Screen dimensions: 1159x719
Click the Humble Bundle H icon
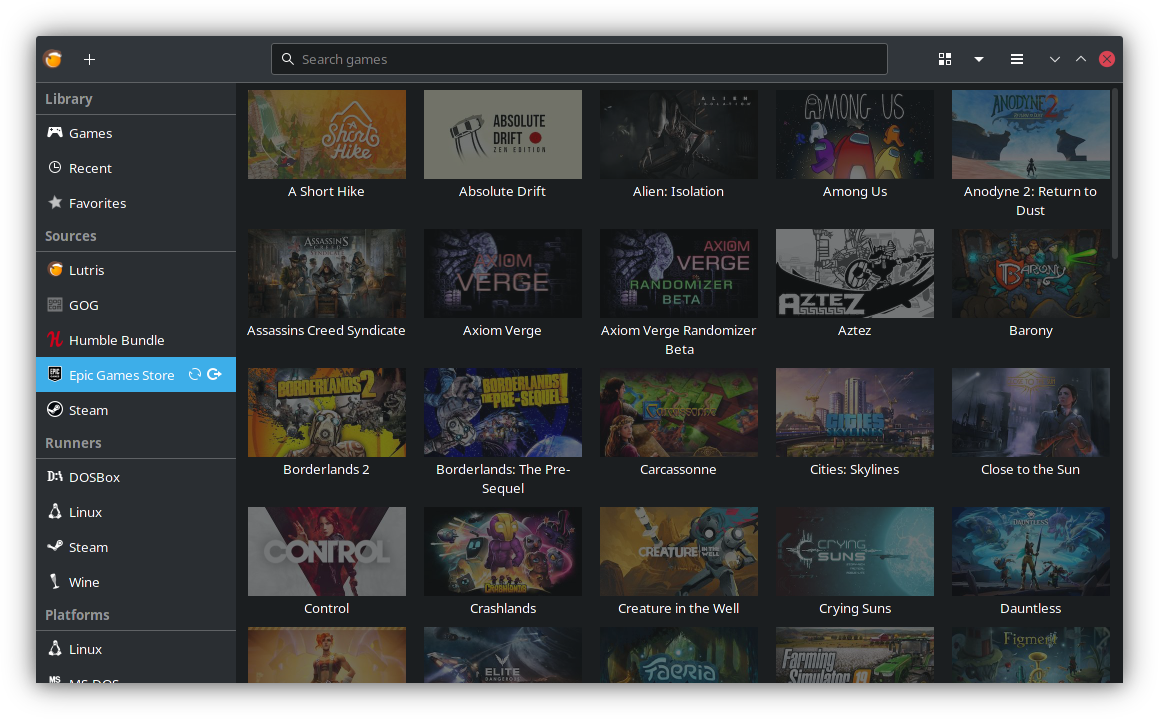[55, 339]
